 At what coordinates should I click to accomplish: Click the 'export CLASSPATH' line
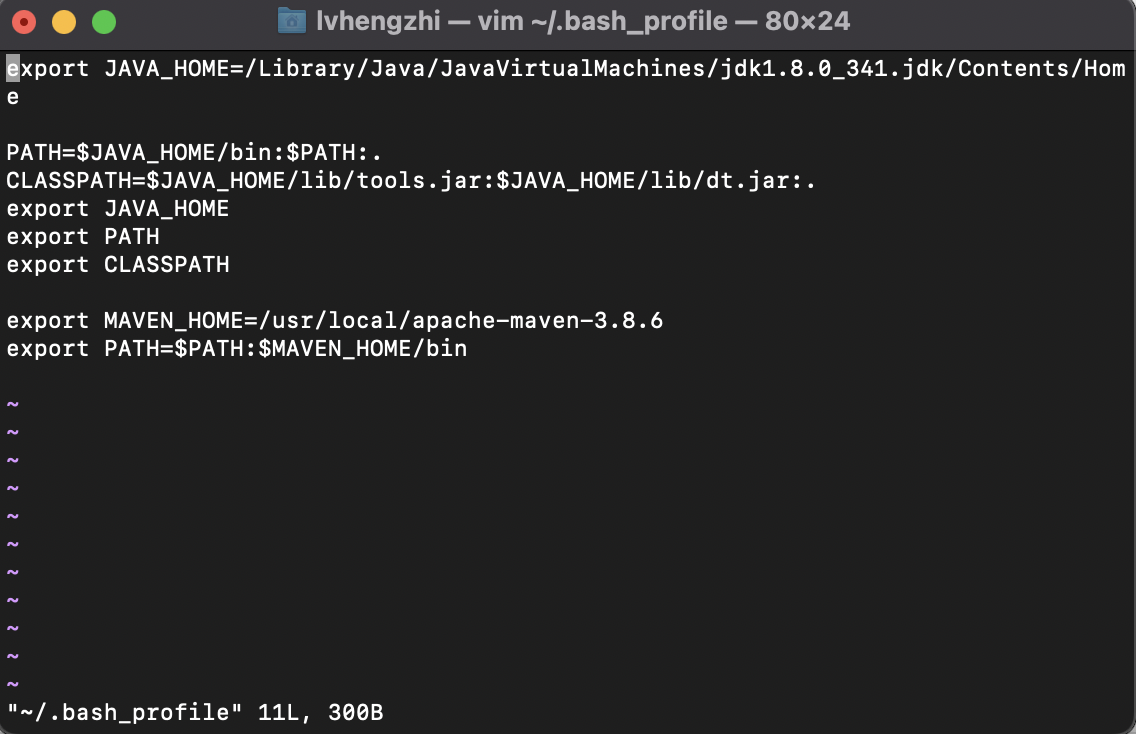(x=117, y=264)
